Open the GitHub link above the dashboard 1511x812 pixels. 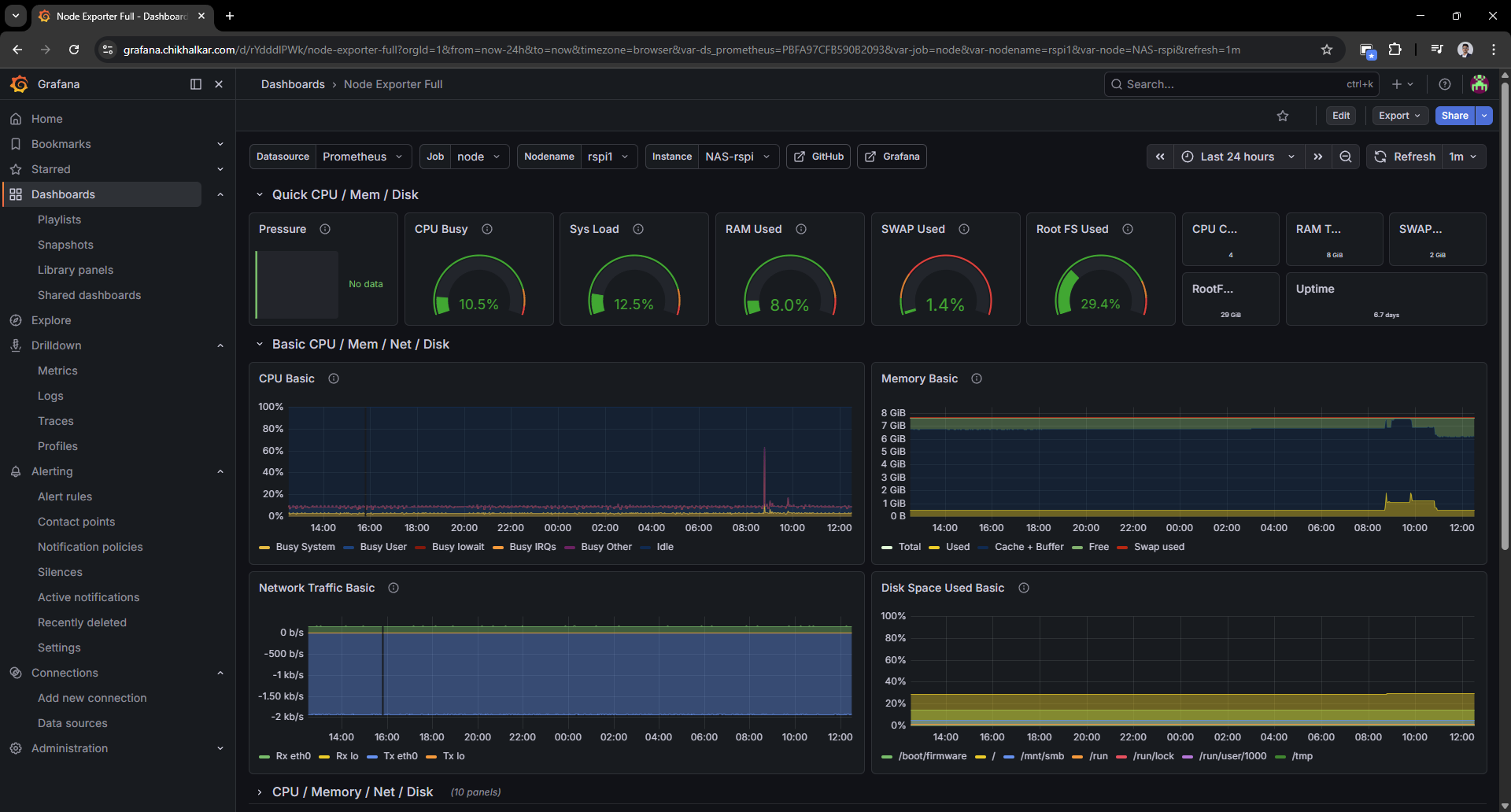coord(818,156)
